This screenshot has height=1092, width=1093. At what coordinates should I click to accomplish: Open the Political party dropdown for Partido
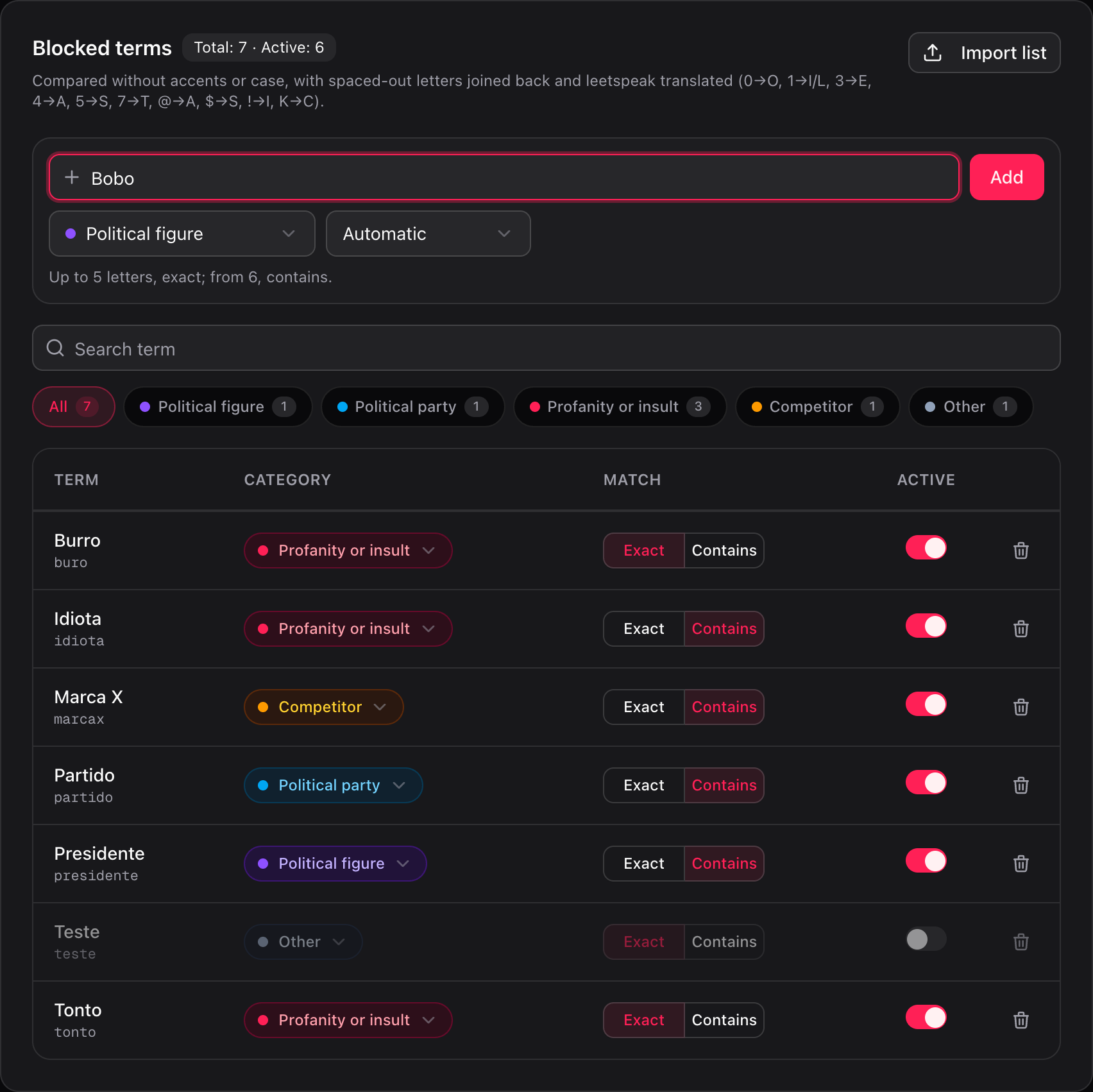tap(333, 785)
